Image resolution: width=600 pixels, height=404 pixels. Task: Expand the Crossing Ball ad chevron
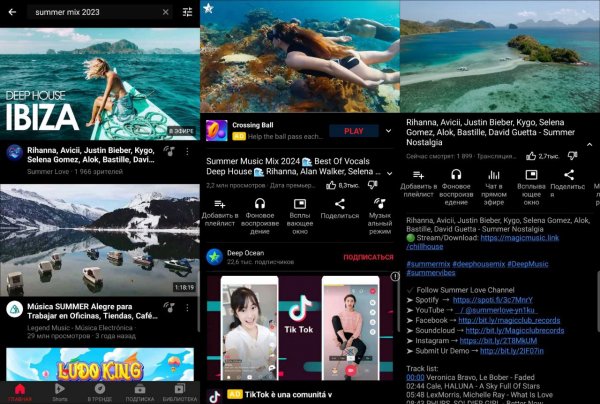click(x=388, y=131)
